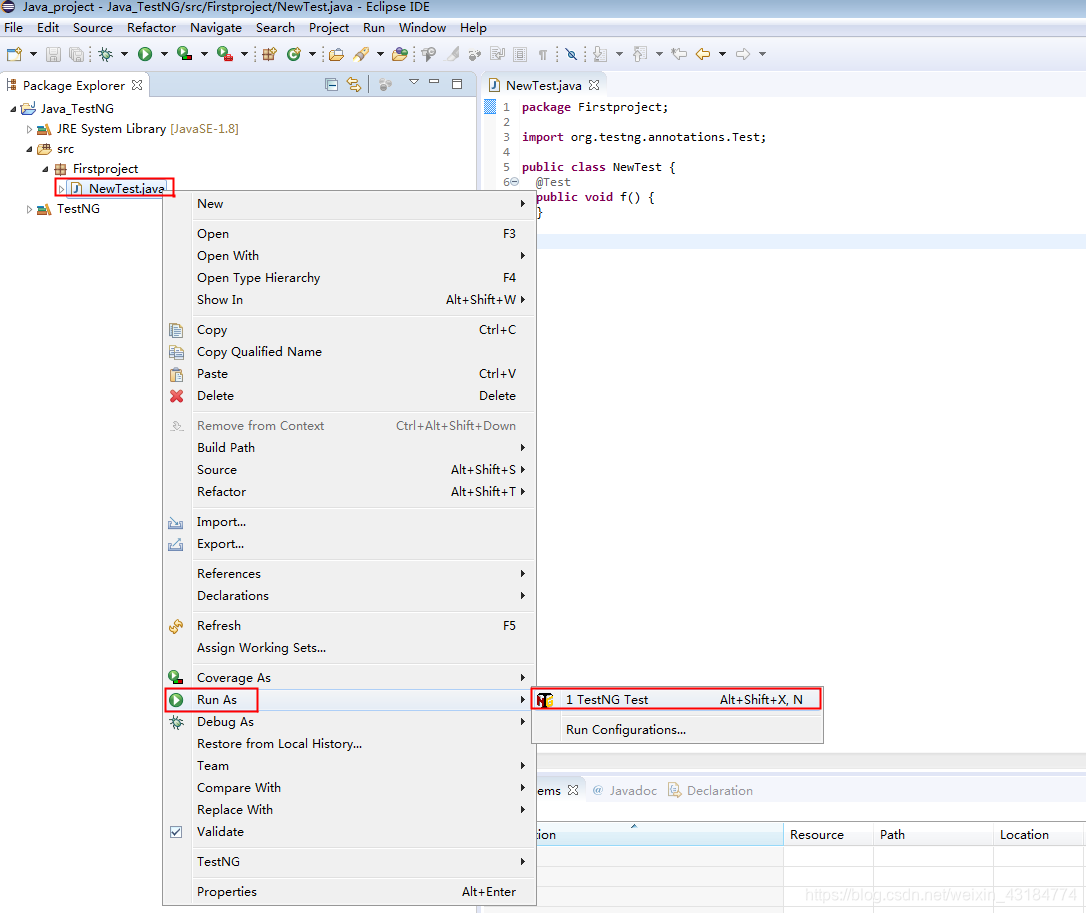The image size is (1086, 913).
Task: Click the Previous Annotation toolbar icon
Action: pos(640,54)
